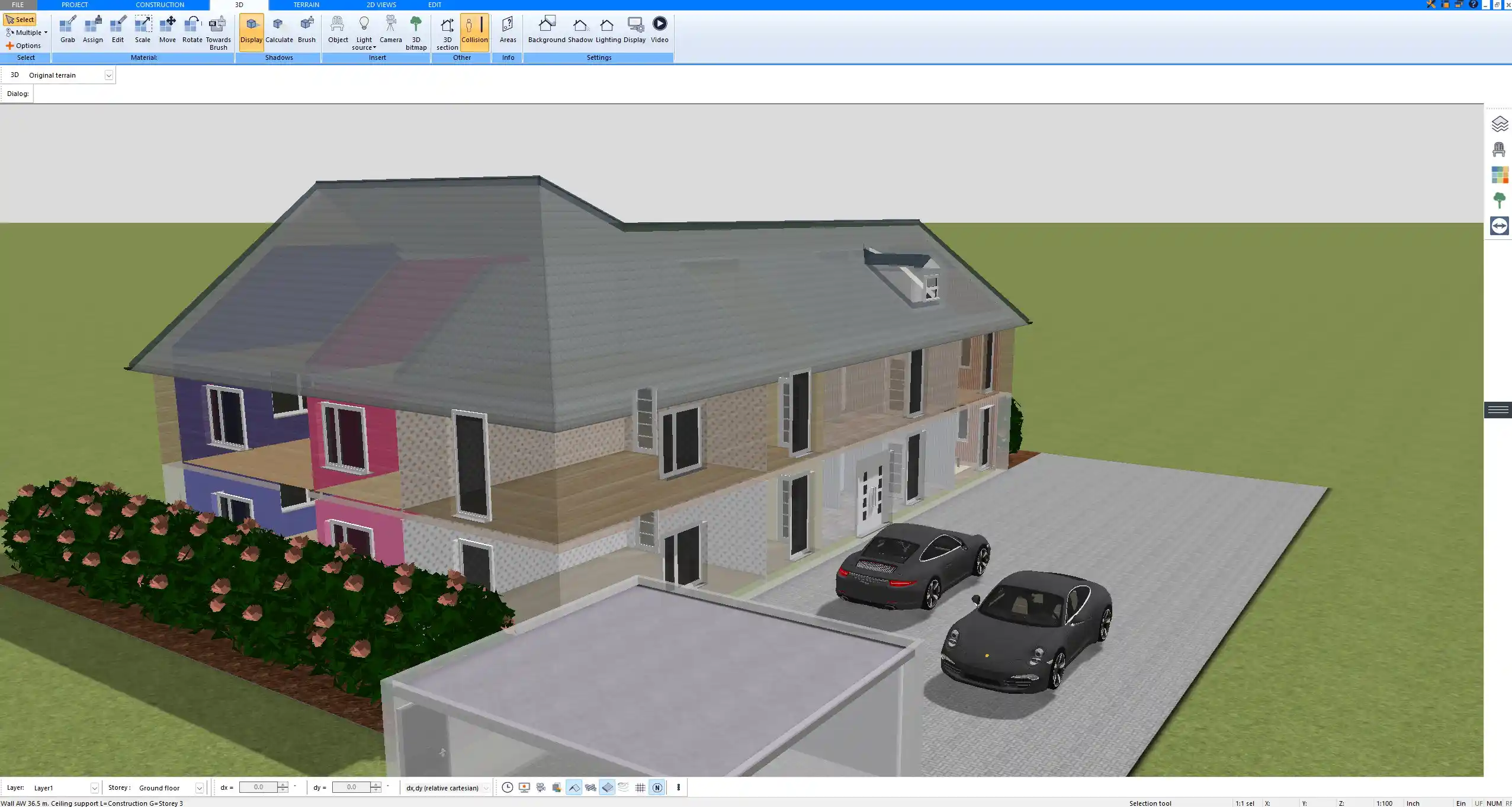Open Background settings

(x=547, y=30)
